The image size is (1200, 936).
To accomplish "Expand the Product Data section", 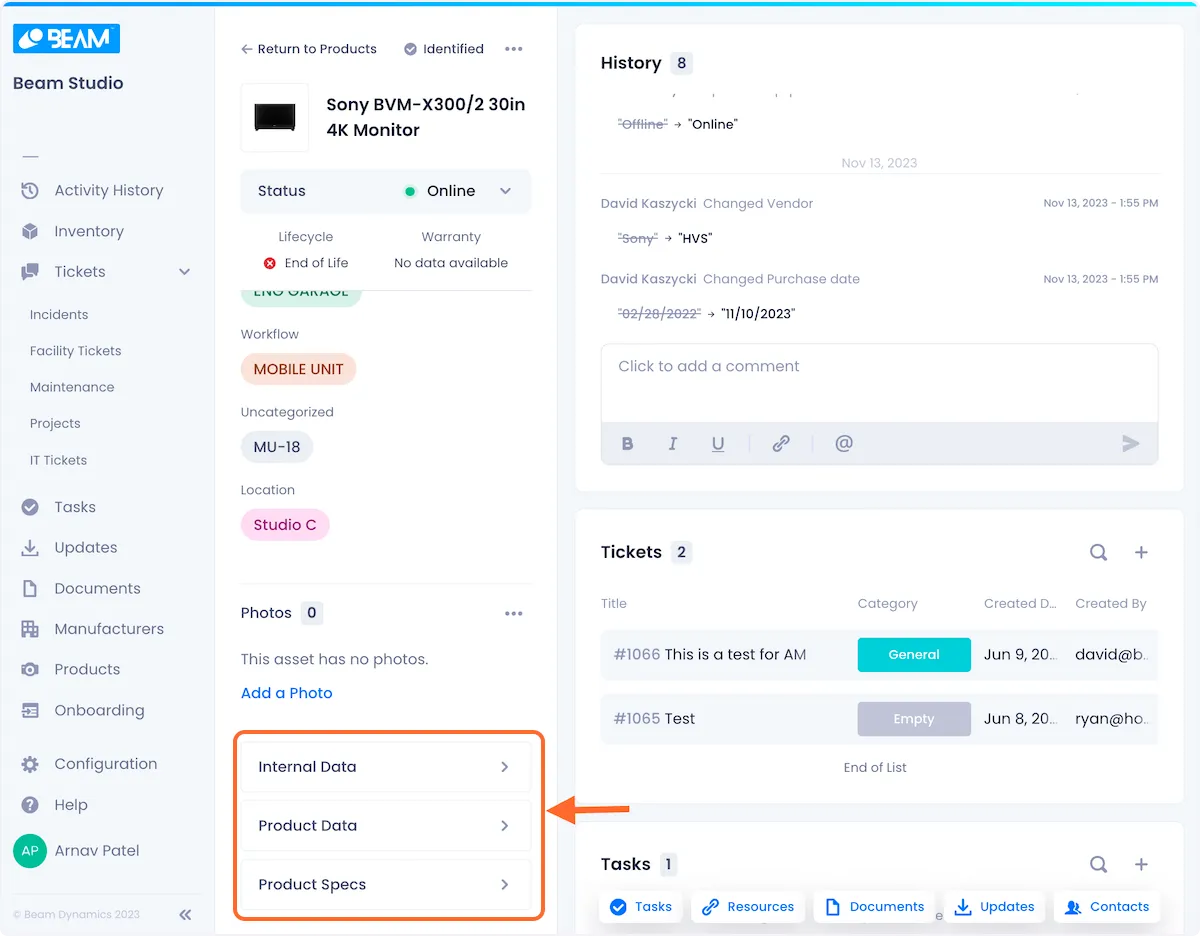I will click(386, 826).
